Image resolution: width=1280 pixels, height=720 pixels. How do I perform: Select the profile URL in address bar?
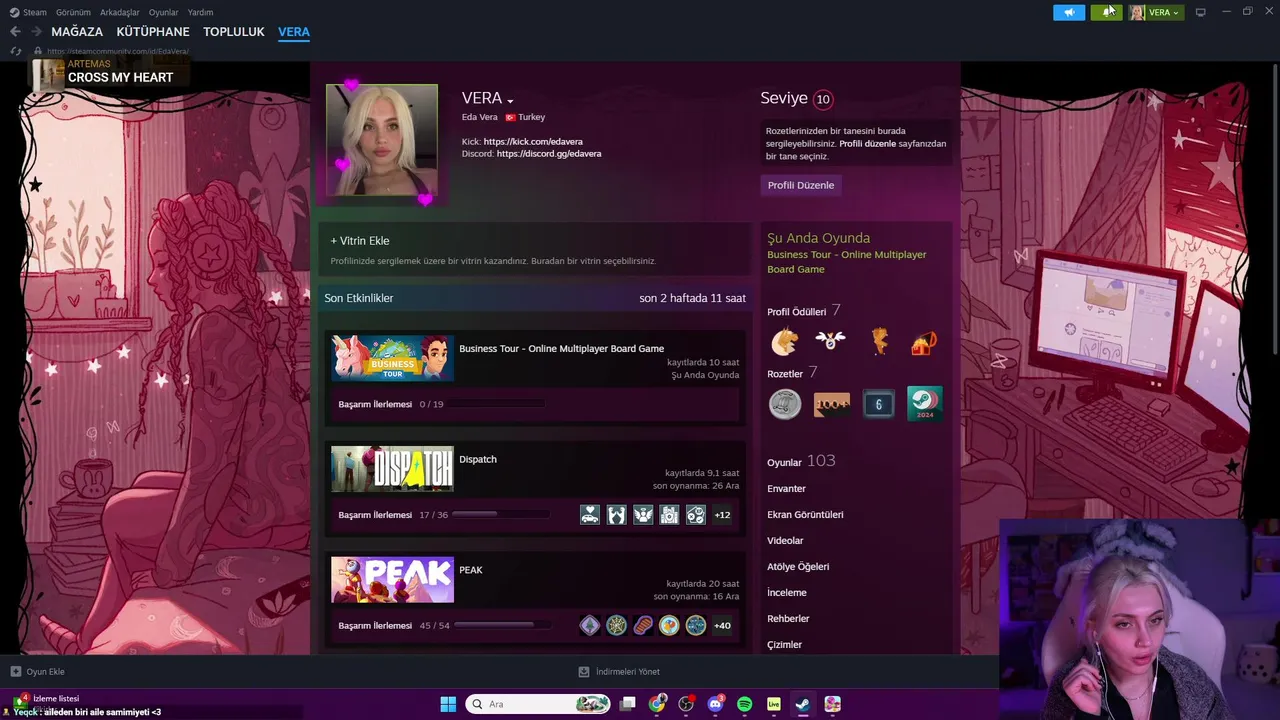[118, 51]
